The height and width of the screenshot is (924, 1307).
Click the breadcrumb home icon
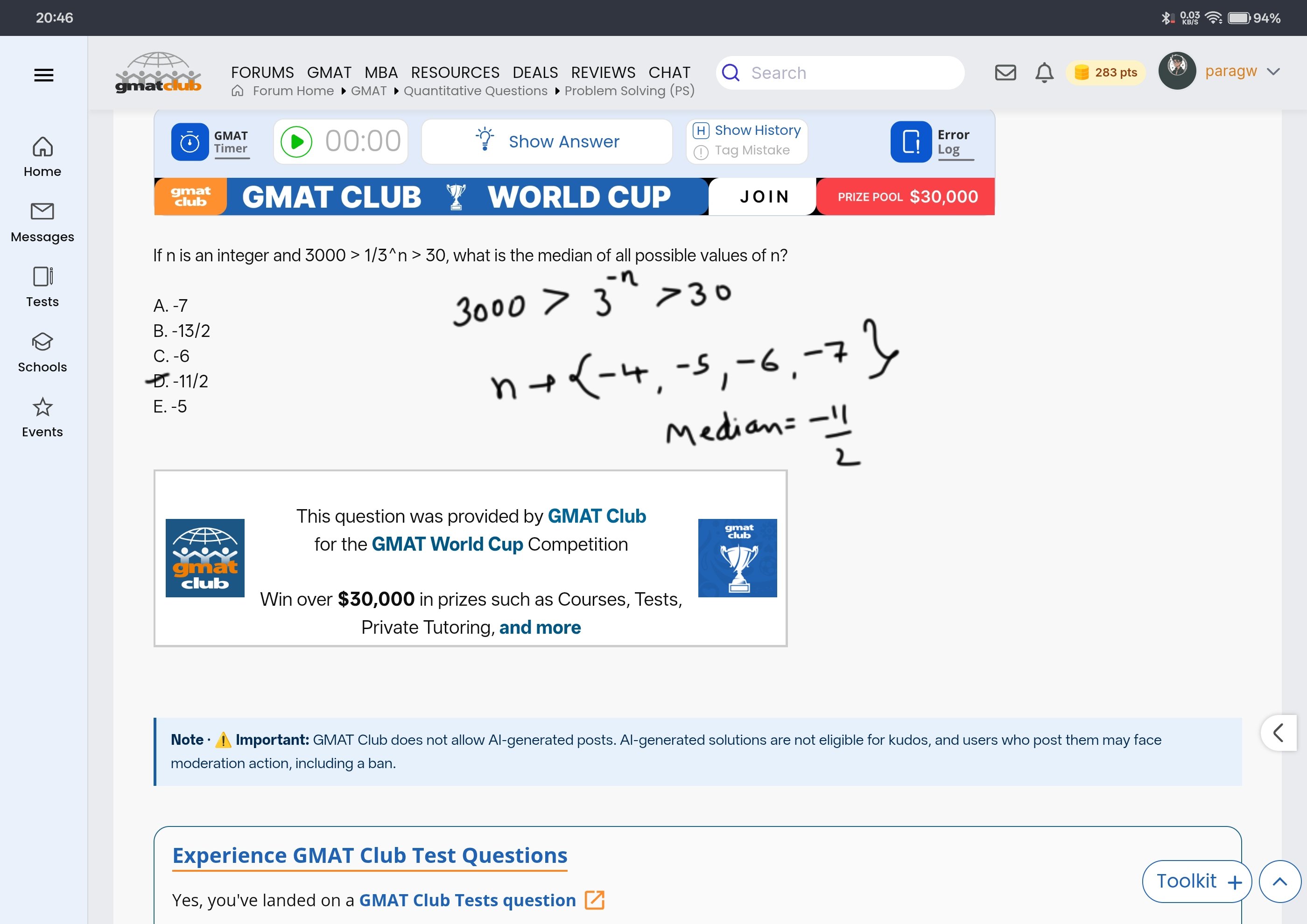point(238,91)
